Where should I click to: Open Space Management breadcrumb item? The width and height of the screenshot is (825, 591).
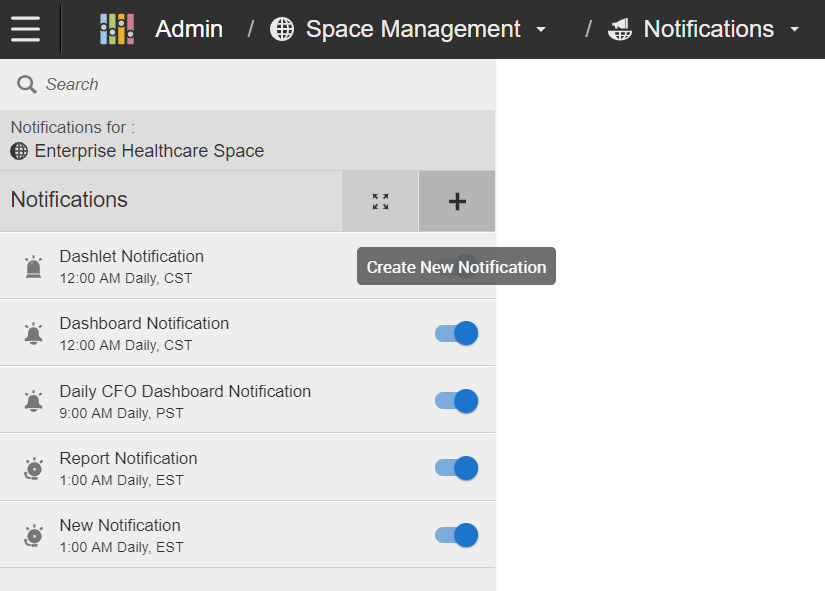click(x=413, y=29)
